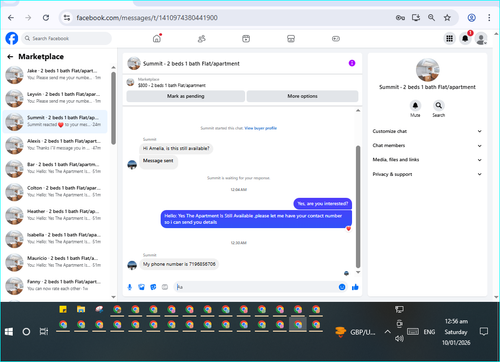Screen dimensions: 500x362
Task: Open the Watch video tab
Action: (246, 39)
